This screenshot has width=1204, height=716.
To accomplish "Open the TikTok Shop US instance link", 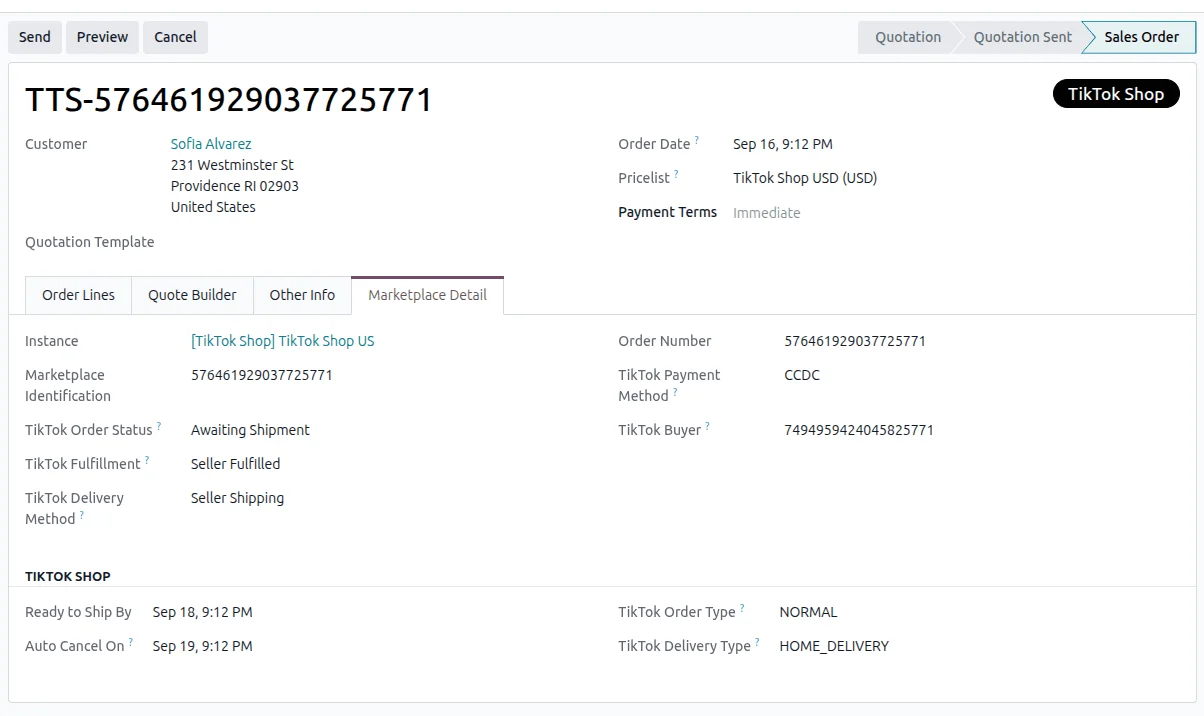I will pos(283,341).
